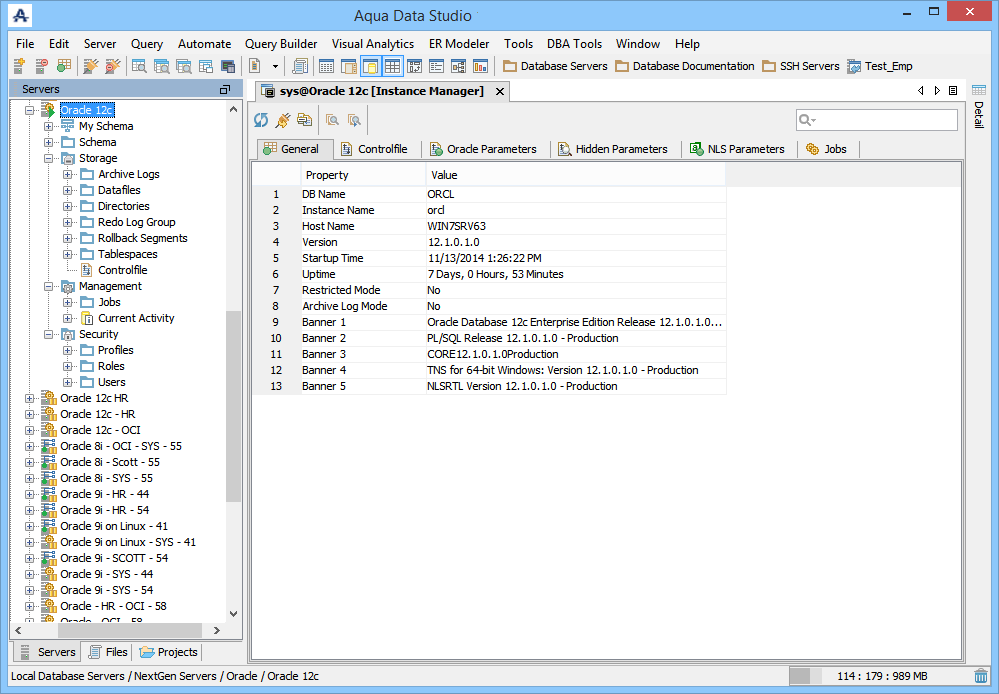Click the reconnect plug icon in Instance Manager
Viewport: 999px width, 694px height.
[x=283, y=119]
